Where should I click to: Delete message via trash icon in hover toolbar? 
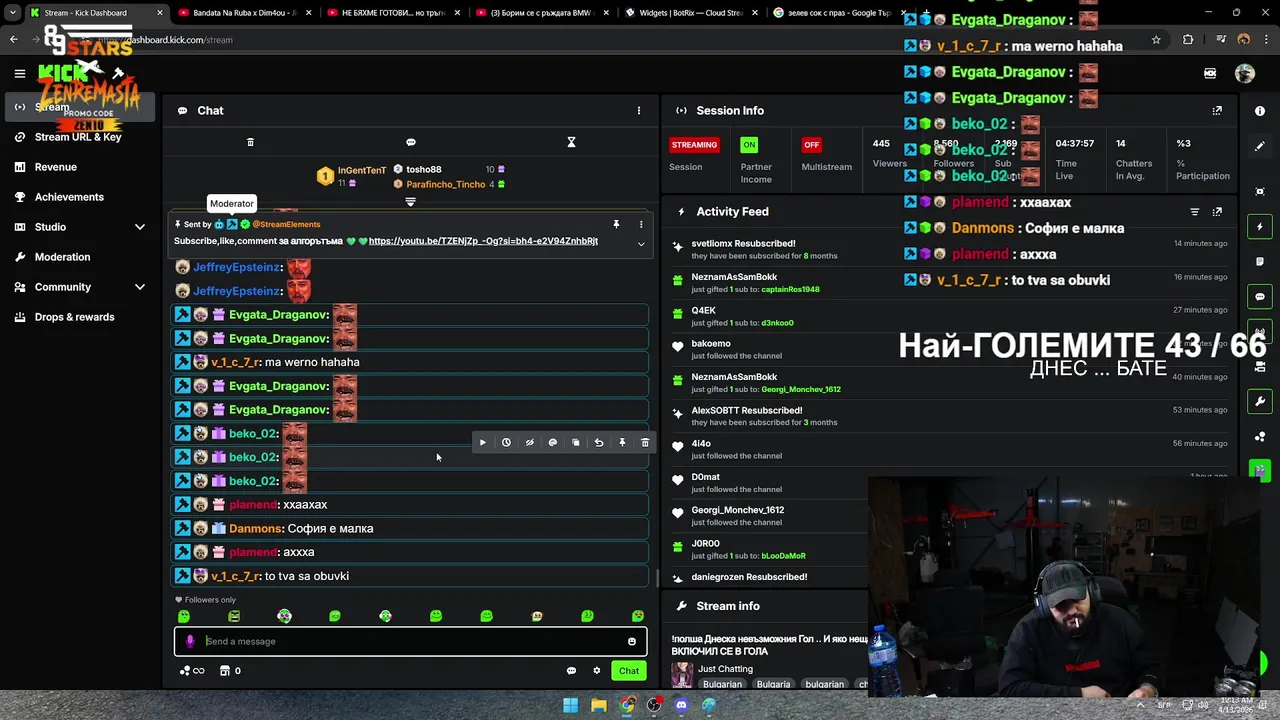[645, 442]
